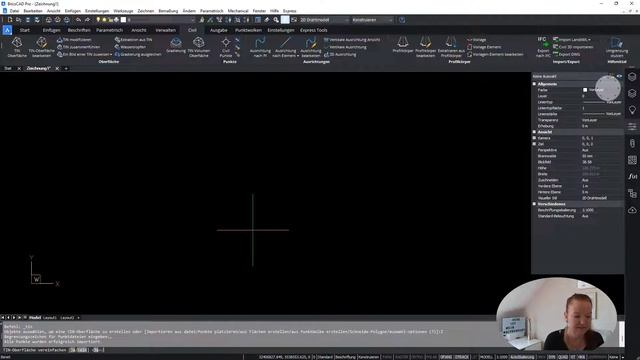Close the Zeichnung1 document tab
640x360 pixels.
[x=57, y=69]
